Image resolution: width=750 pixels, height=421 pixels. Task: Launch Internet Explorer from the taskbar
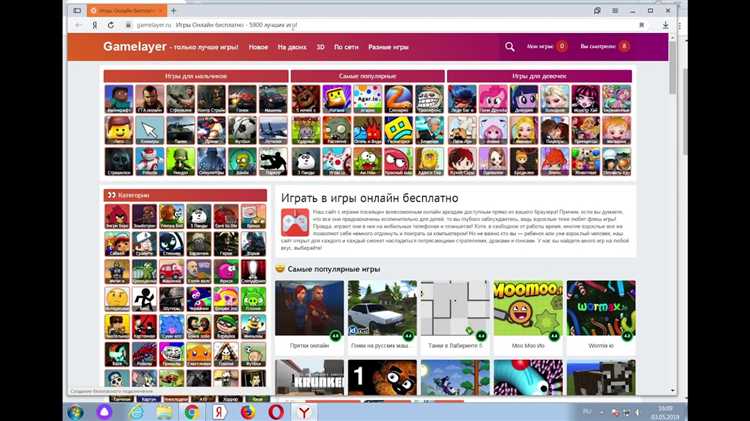136,412
